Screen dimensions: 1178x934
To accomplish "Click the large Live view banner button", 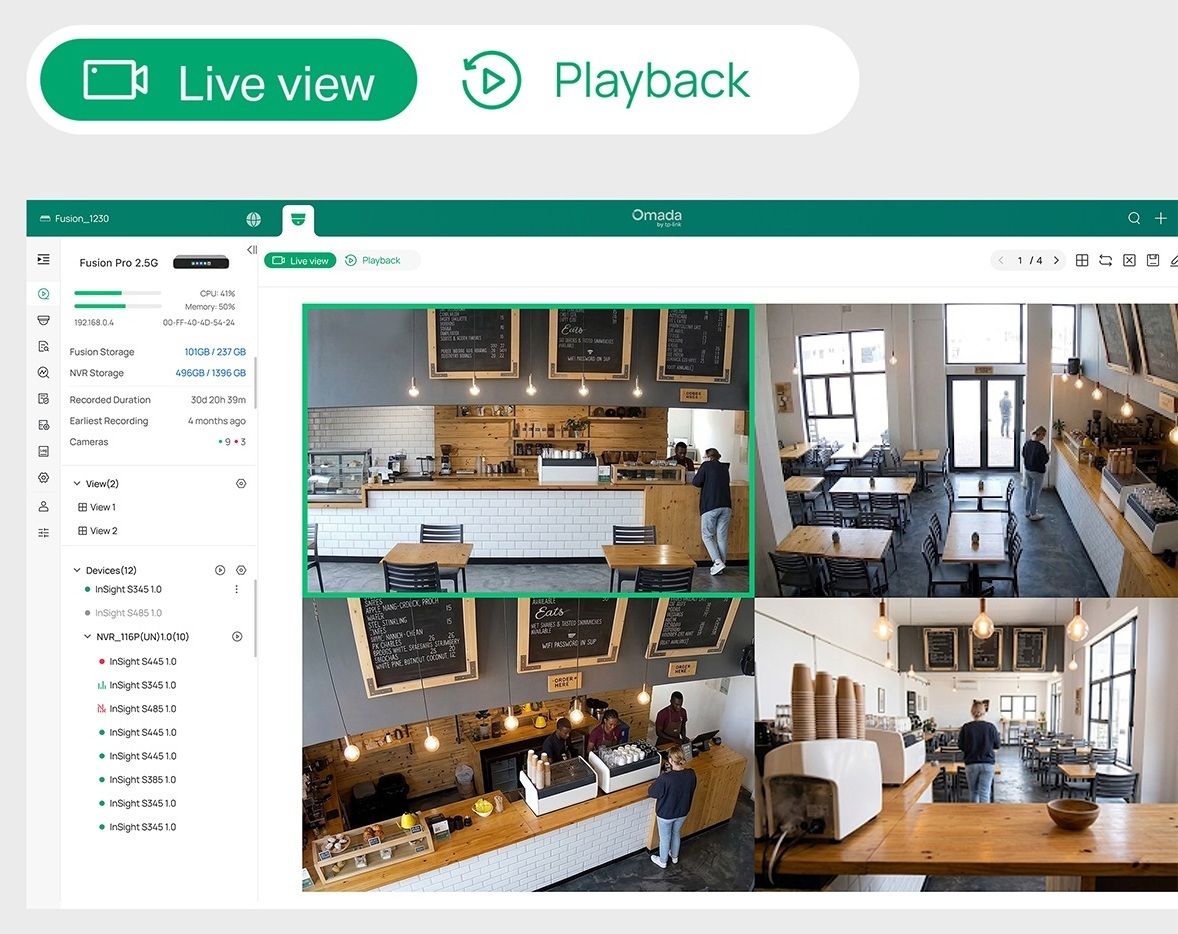I will coord(228,80).
